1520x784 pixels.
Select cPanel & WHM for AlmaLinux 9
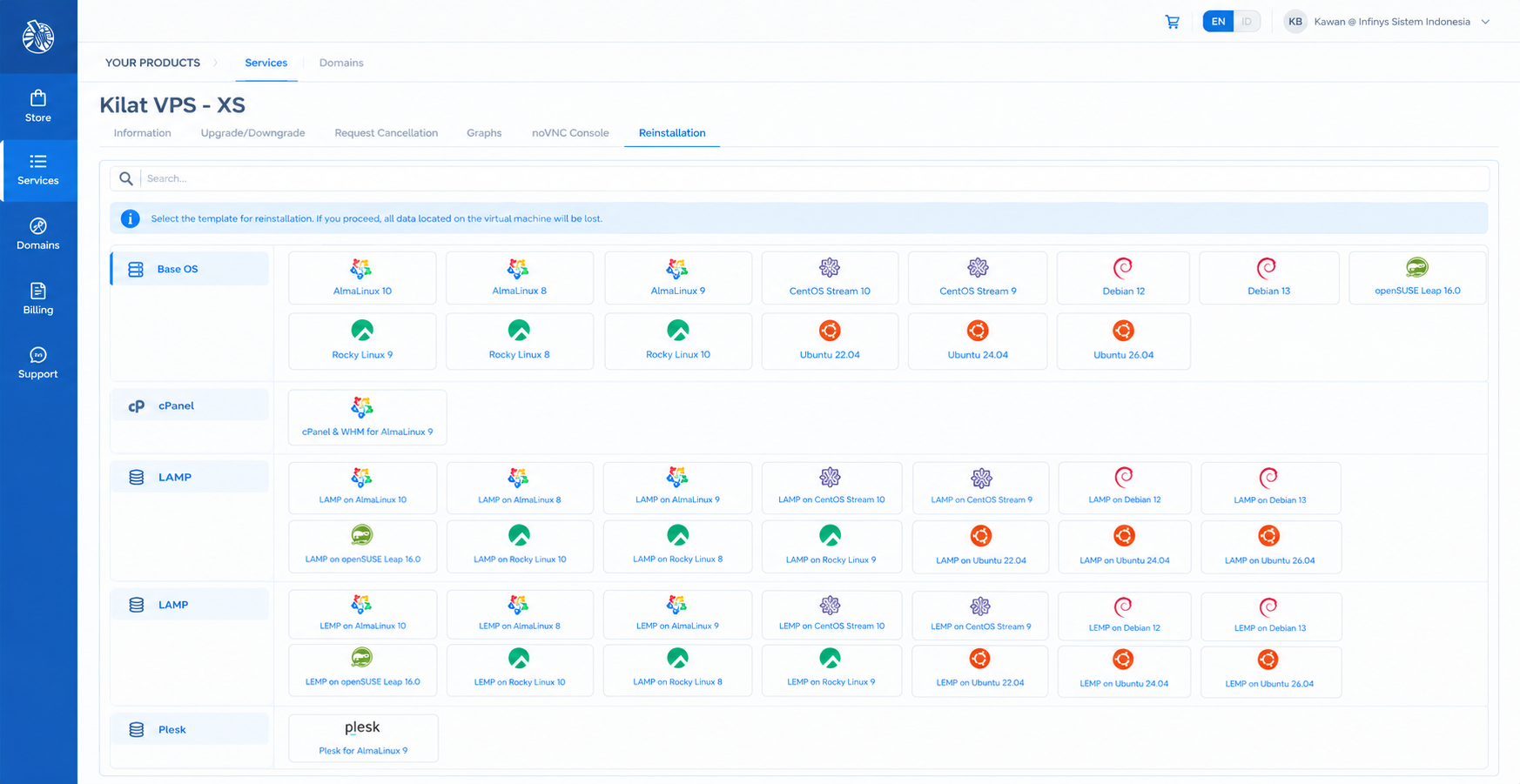coord(367,417)
